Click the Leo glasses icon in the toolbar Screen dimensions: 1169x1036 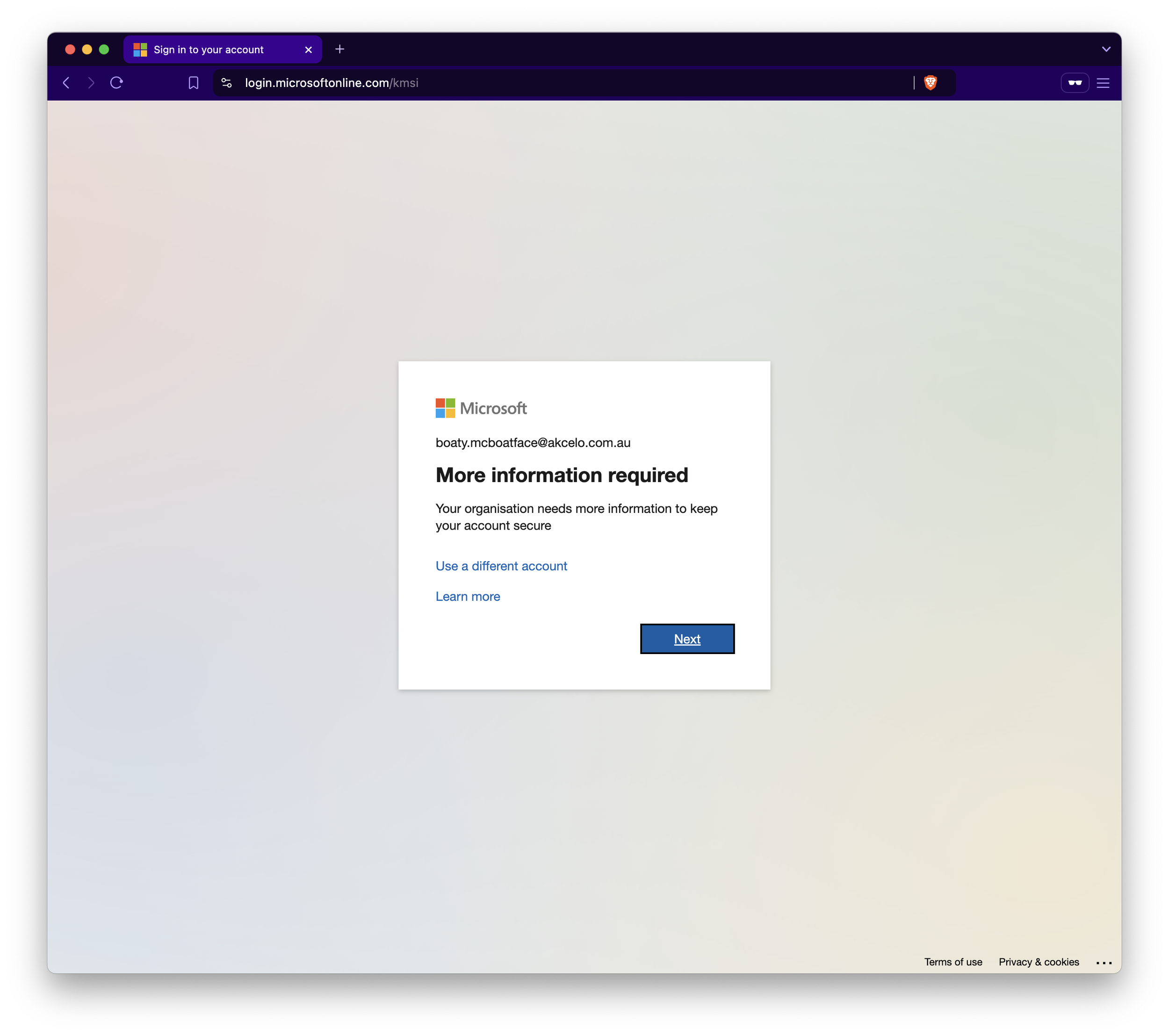tap(1075, 83)
